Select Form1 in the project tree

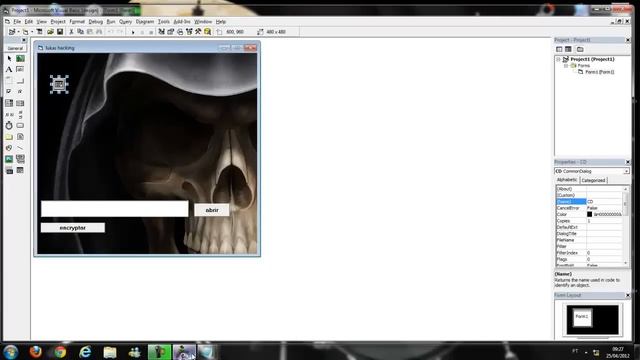click(600, 72)
